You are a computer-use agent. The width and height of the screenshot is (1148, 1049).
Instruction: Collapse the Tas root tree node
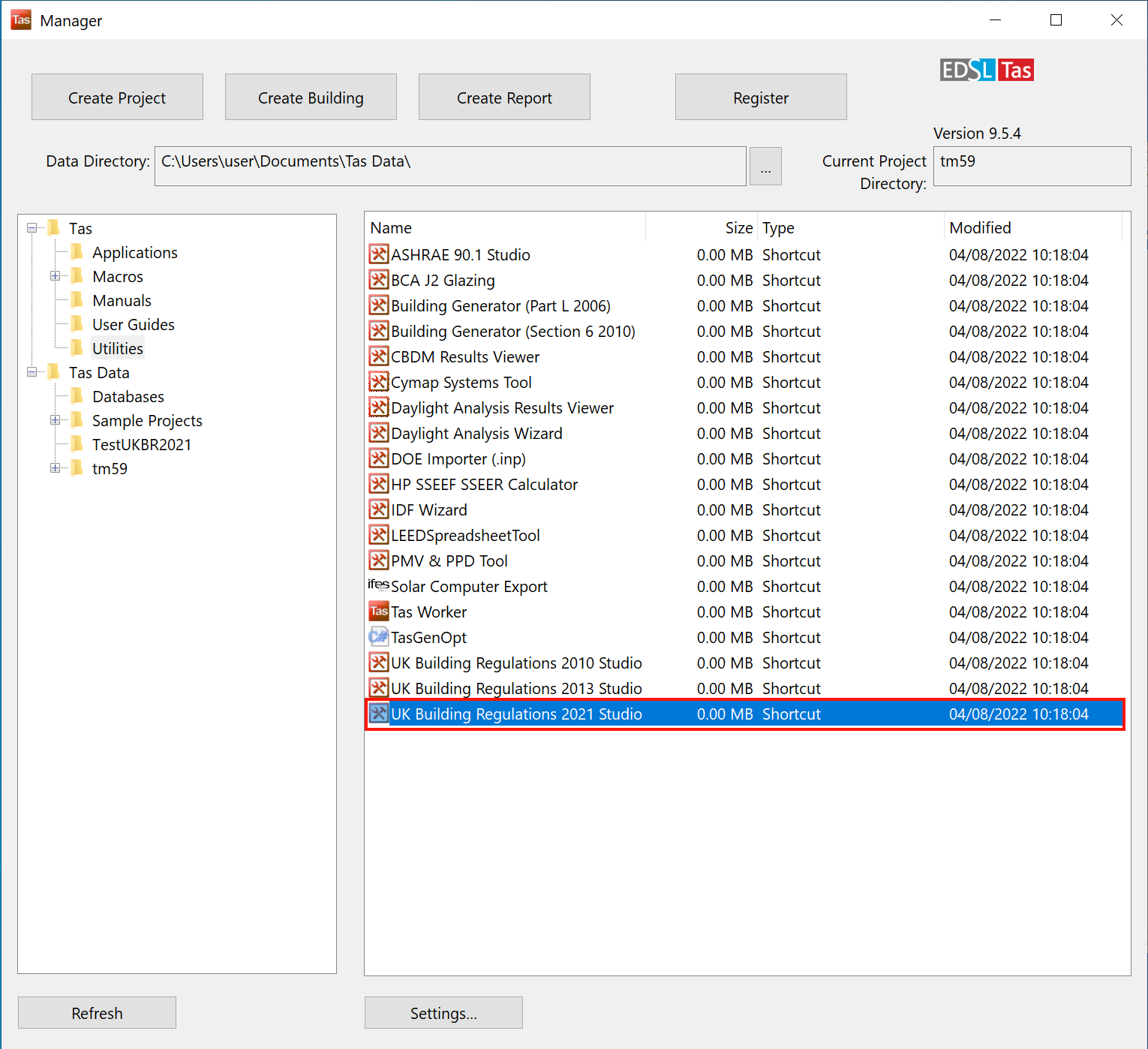coord(32,227)
